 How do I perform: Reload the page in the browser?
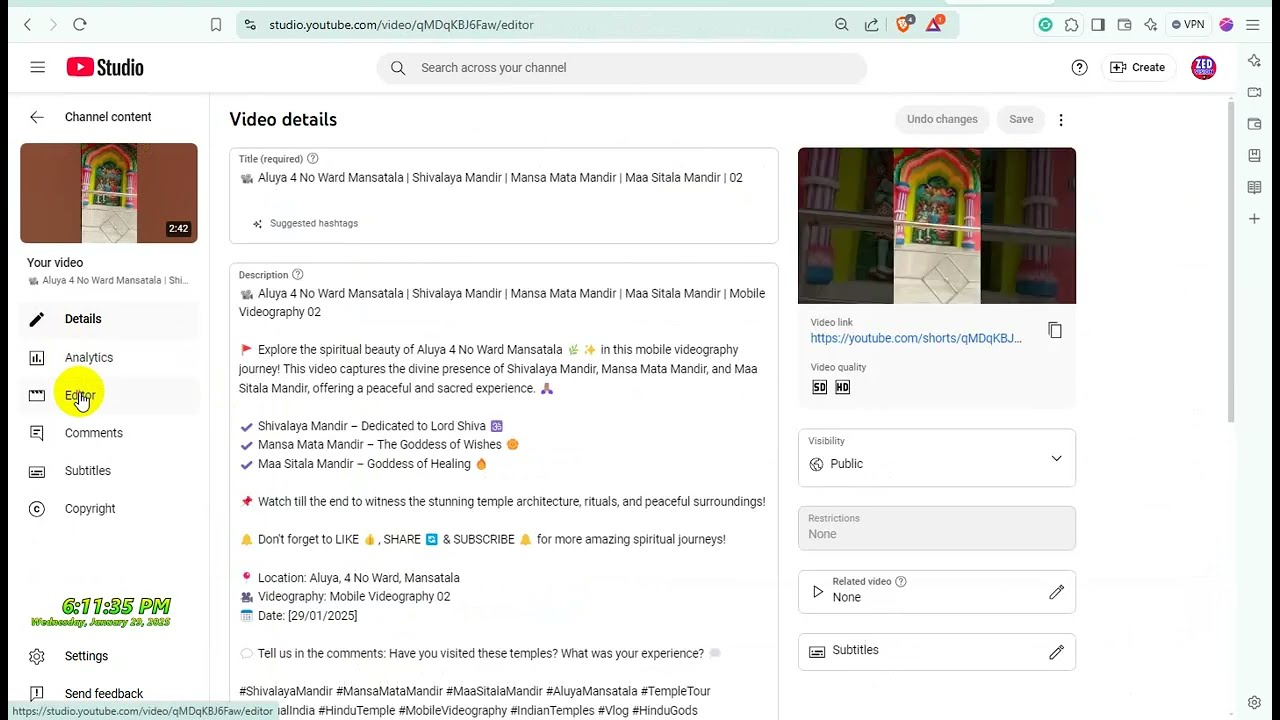pyautogui.click(x=80, y=24)
